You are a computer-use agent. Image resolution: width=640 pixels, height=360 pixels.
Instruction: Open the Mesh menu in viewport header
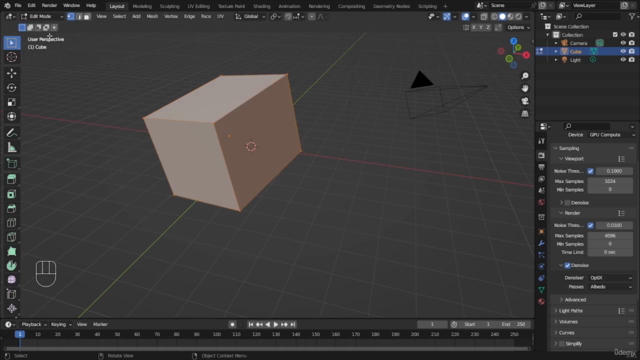pyautogui.click(x=152, y=17)
